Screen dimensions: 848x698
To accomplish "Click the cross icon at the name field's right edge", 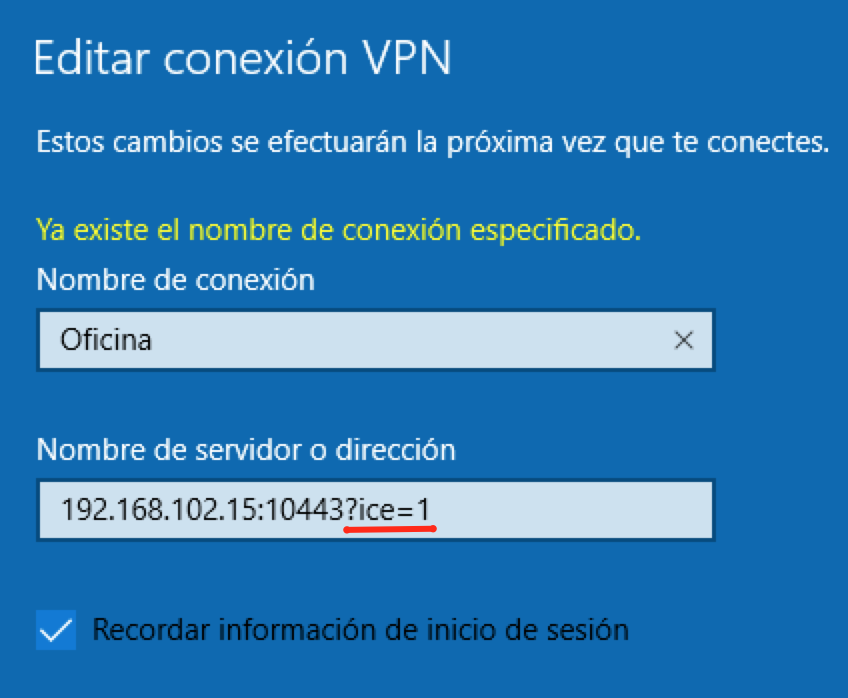I will pos(683,340).
